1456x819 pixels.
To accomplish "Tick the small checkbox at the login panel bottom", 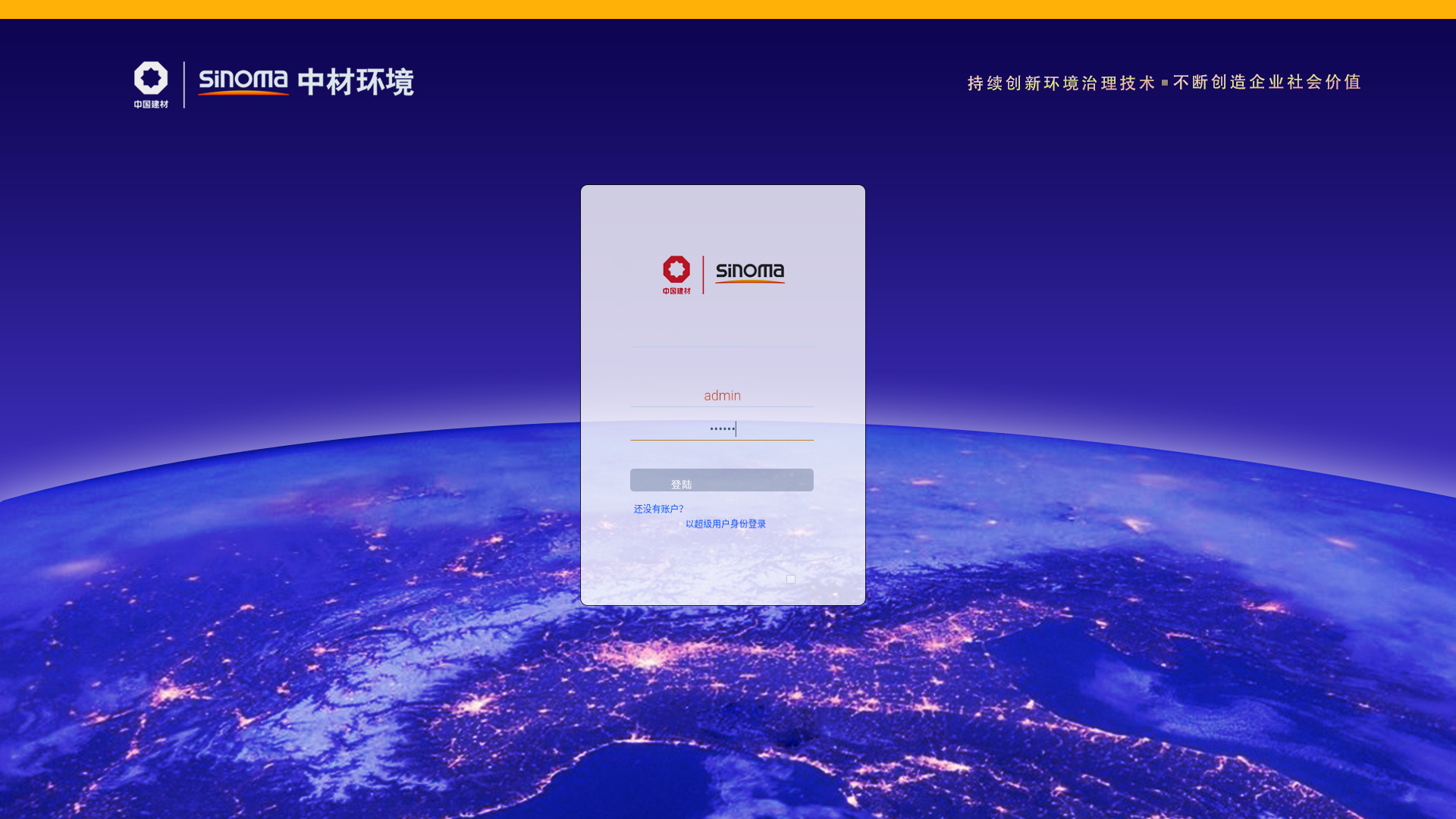I will click(x=791, y=579).
